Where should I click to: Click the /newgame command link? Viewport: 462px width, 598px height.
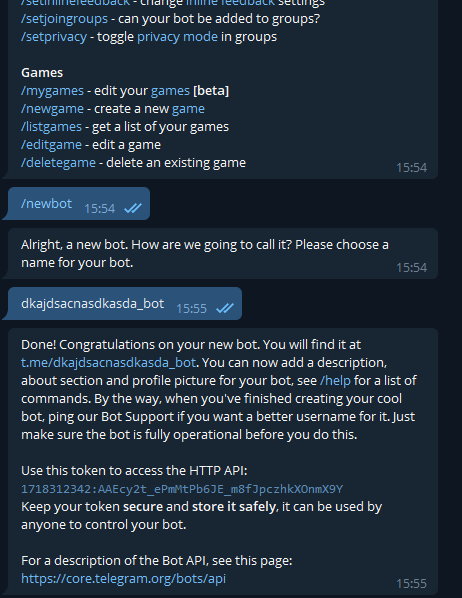coord(52,109)
